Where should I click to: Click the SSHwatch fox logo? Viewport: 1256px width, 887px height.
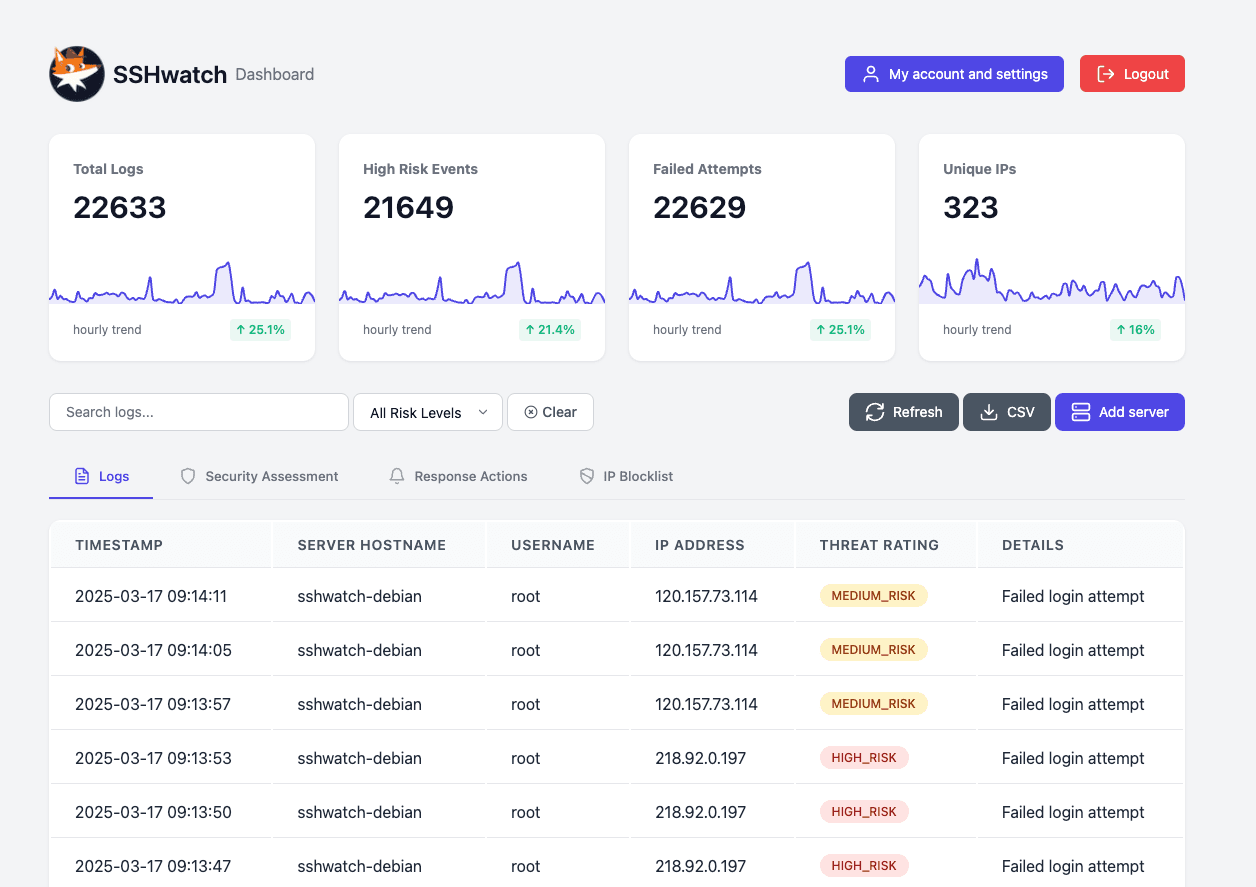point(77,74)
